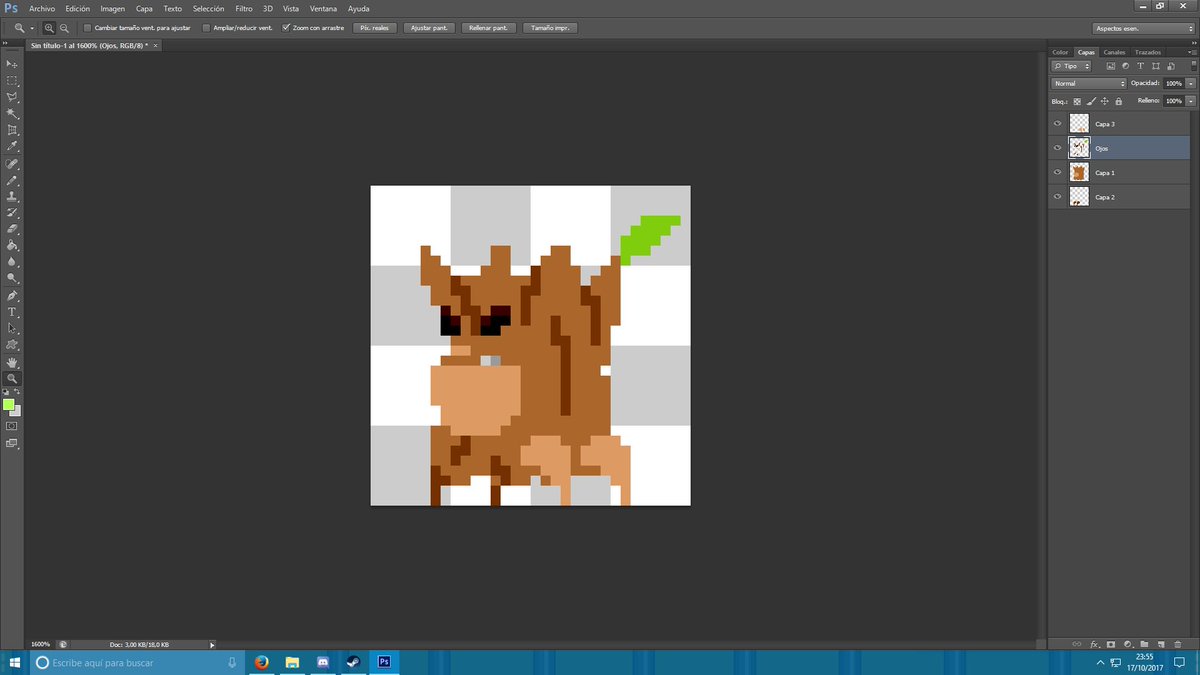Image resolution: width=1200 pixels, height=675 pixels.
Task: Lock all padlock icon
Action: point(1119,101)
